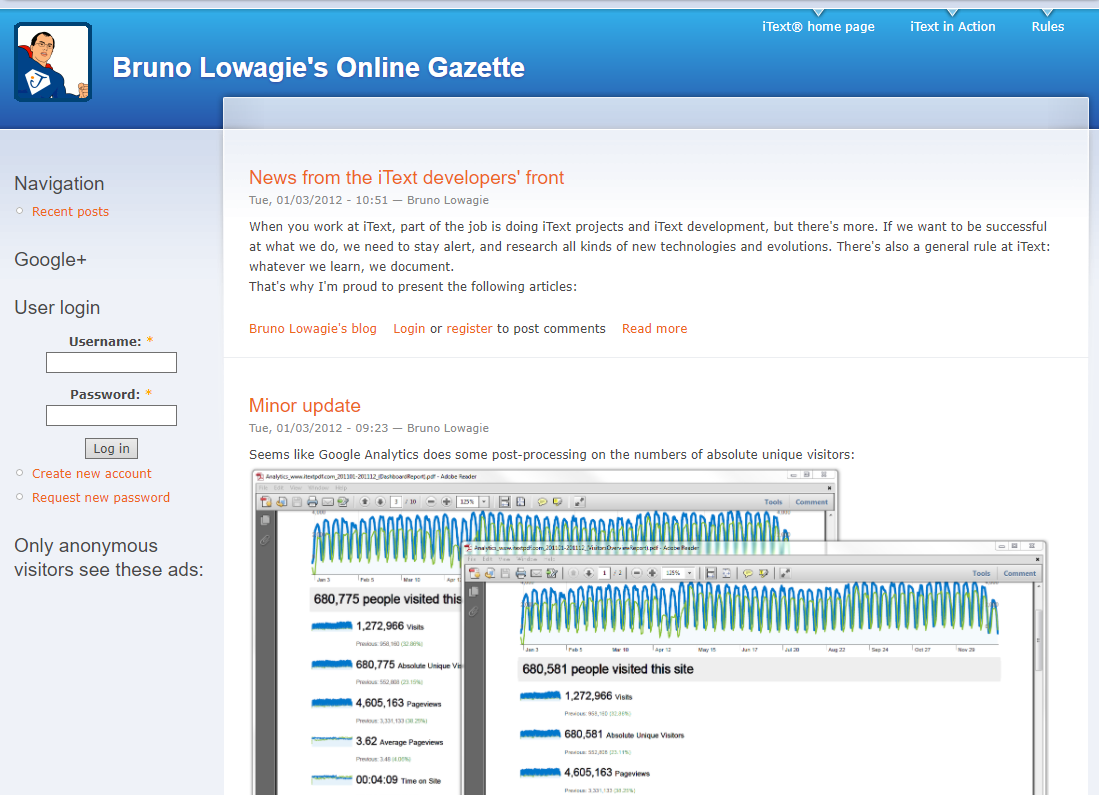Open the Create new account link
The height and width of the screenshot is (795, 1099).
(92, 474)
